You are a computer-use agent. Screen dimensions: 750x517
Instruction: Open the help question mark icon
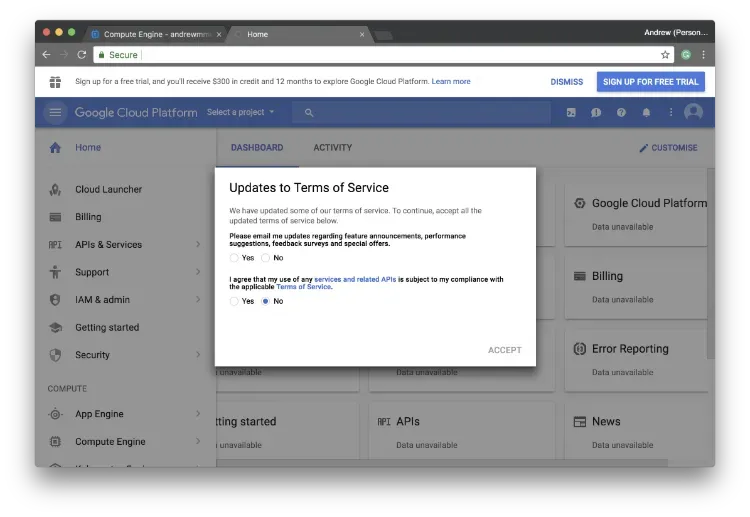click(x=621, y=113)
